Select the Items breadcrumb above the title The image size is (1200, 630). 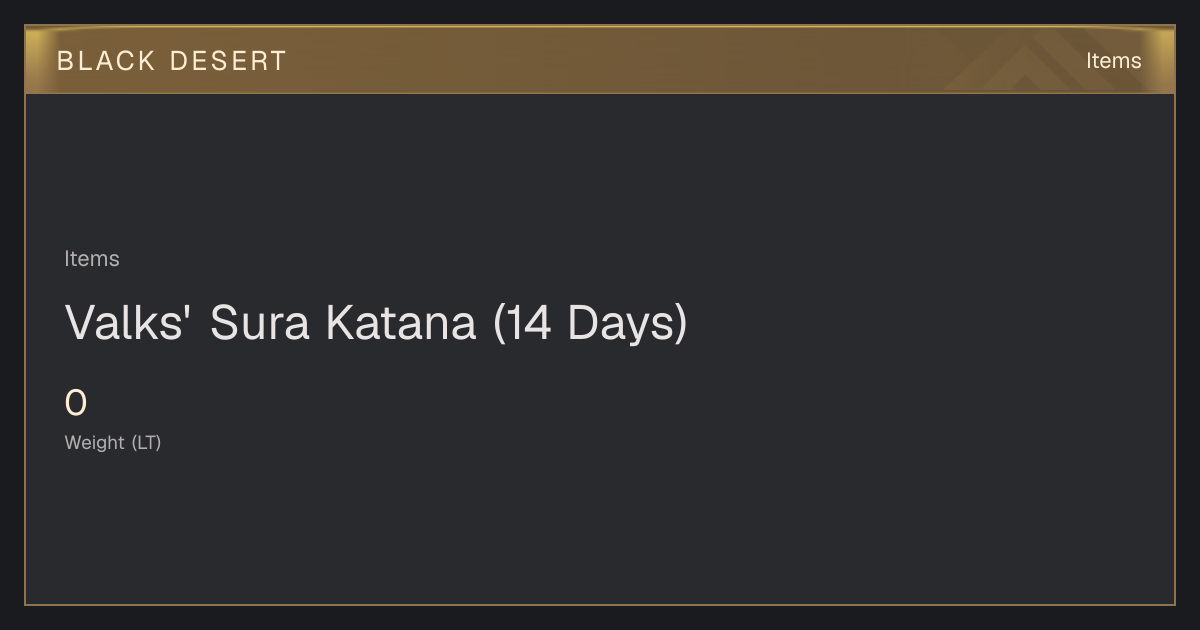(92, 259)
